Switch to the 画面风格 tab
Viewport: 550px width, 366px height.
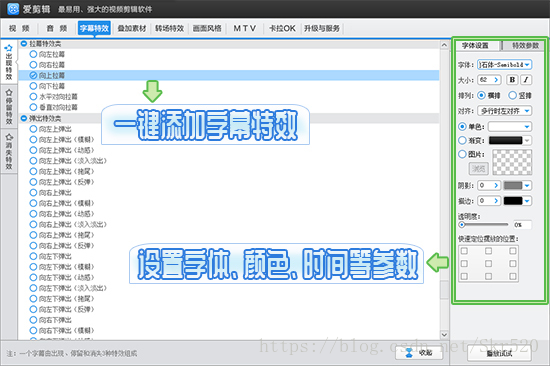point(207,28)
